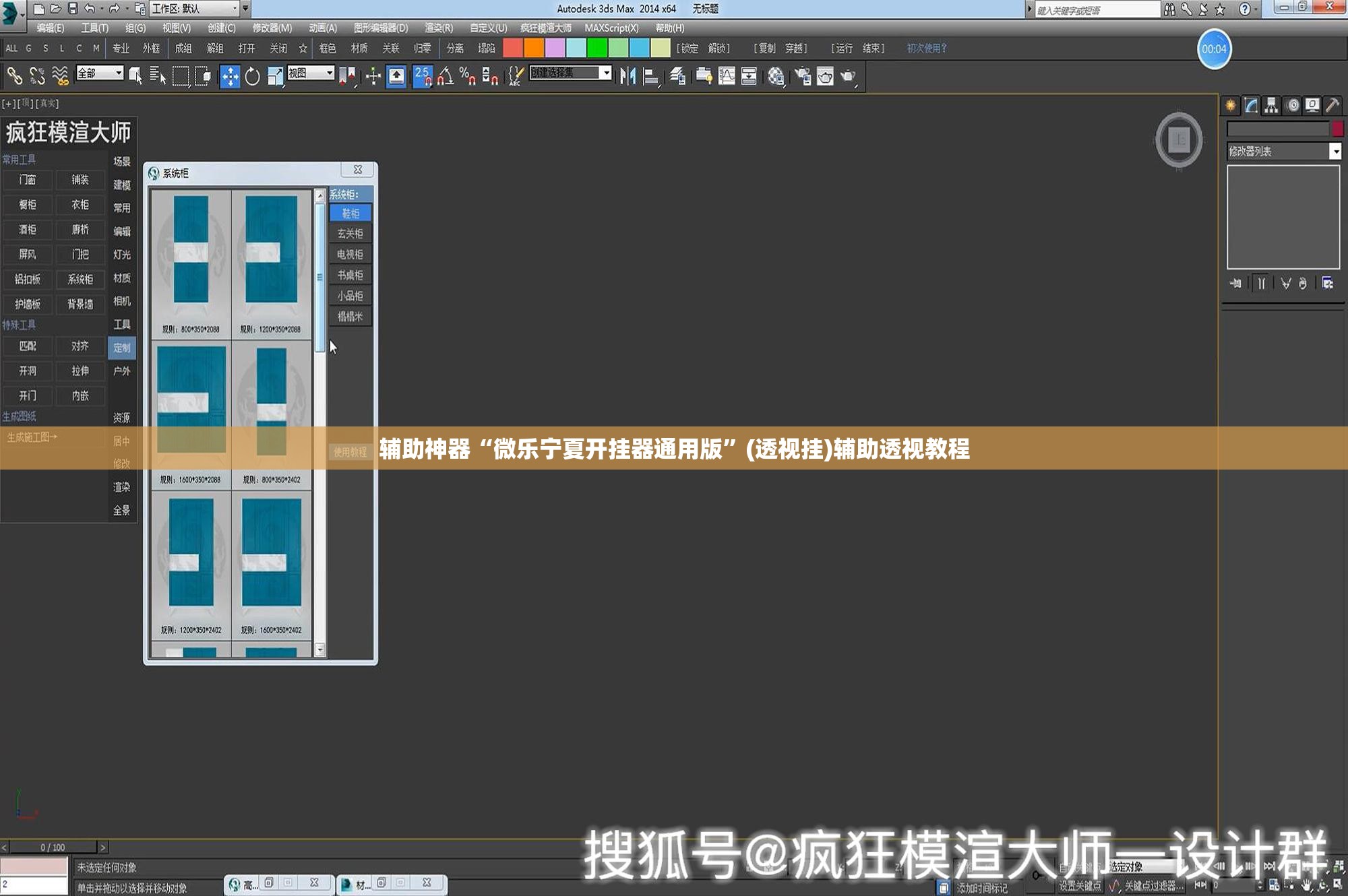
Task: Open the 视图 reference coordinate dropdown
Action: (x=311, y=73)
